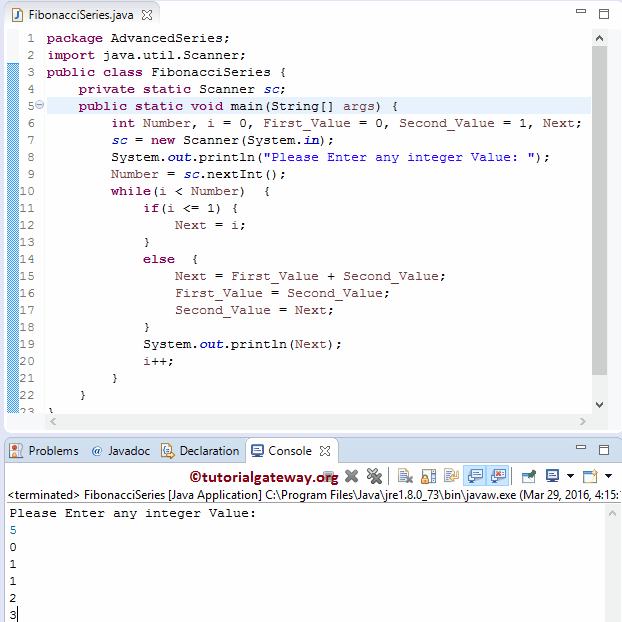This screenshot has width=622, height=622.
Task: Toggle the Scroll Lock icon in Console
Action: coord(428,476)
